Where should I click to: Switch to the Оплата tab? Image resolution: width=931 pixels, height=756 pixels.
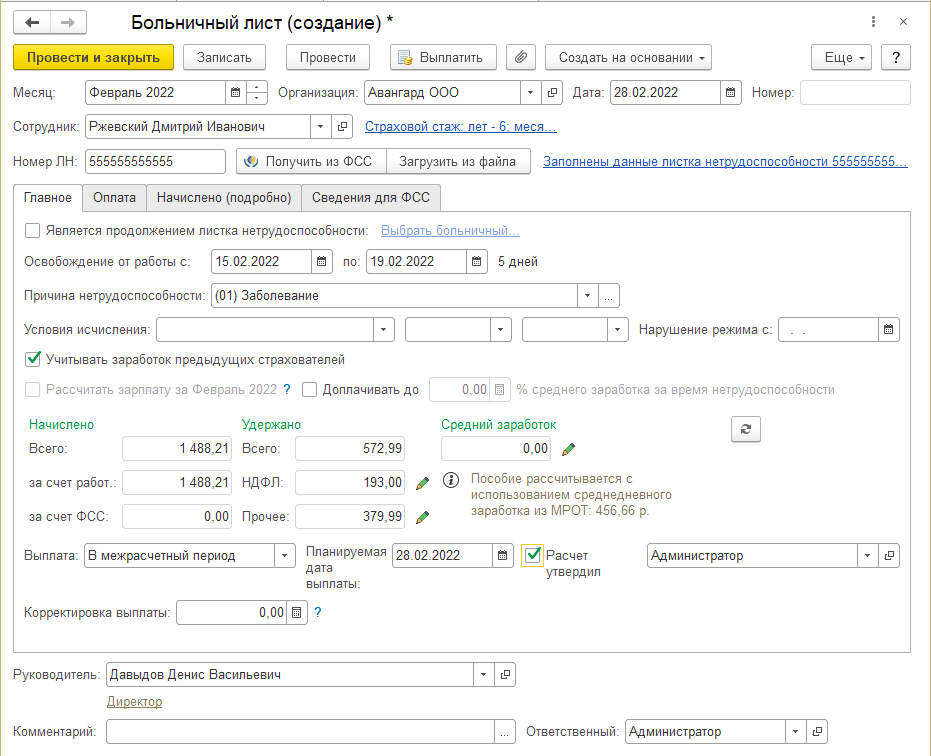click(x=114, y=198)
